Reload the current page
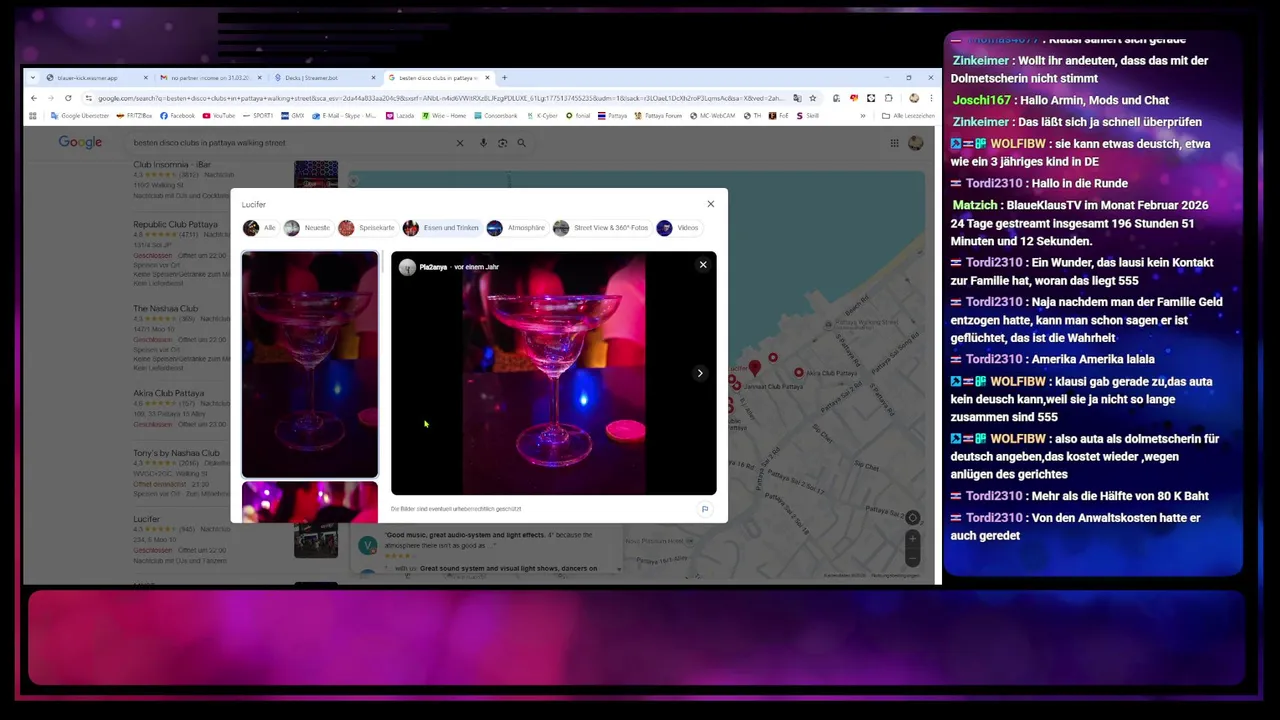 point(68,98)
